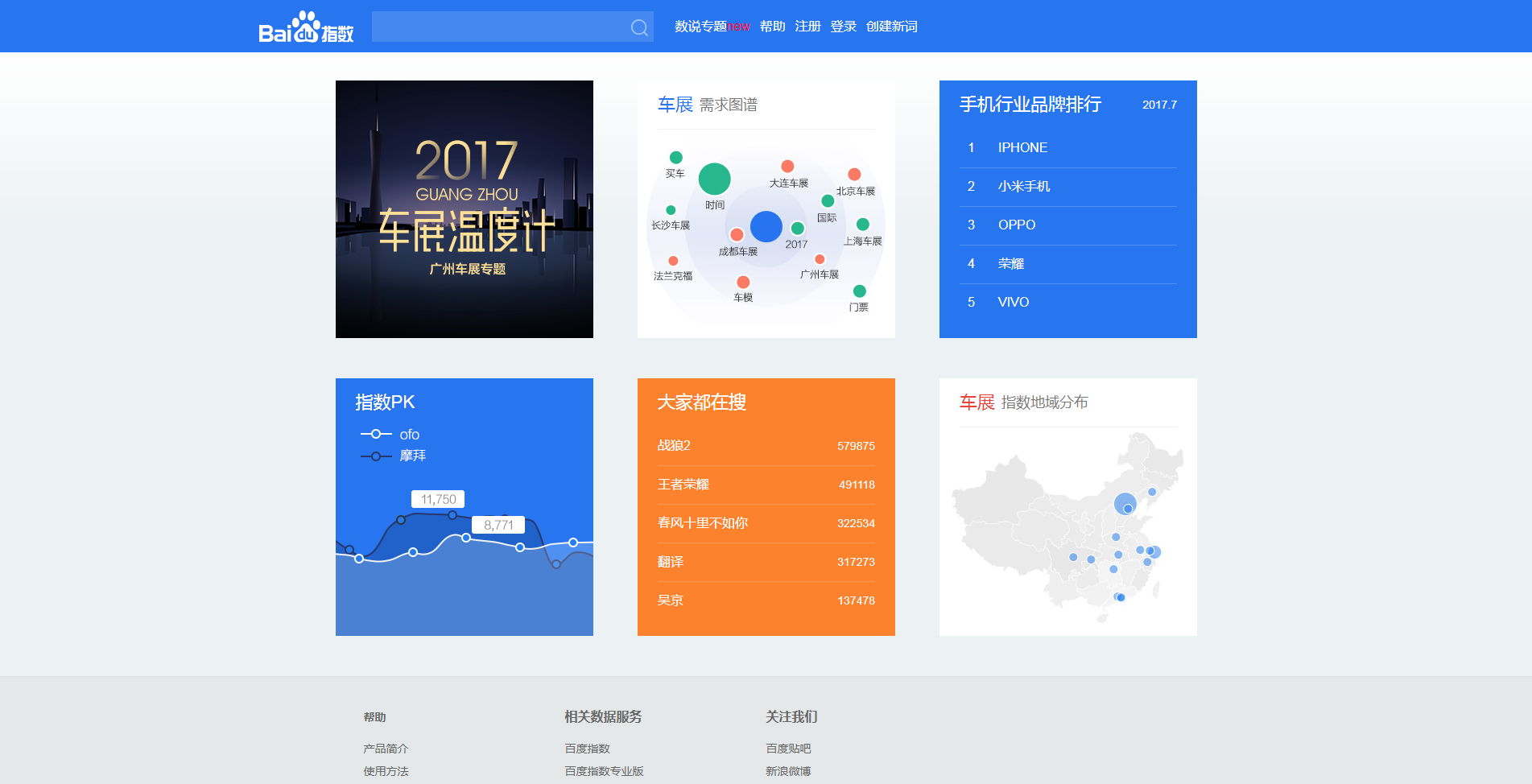Select the 买车 bubble in demand map

[676, 157]
